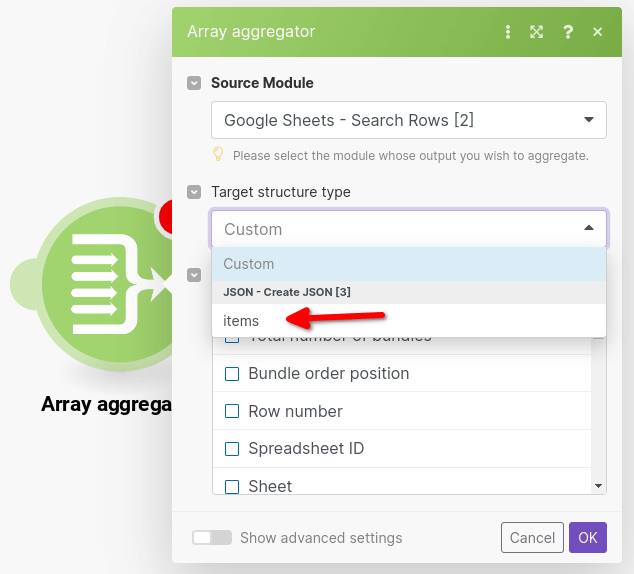Select the Custom option in list
This screenshot has width=634, height=574.
409,264
